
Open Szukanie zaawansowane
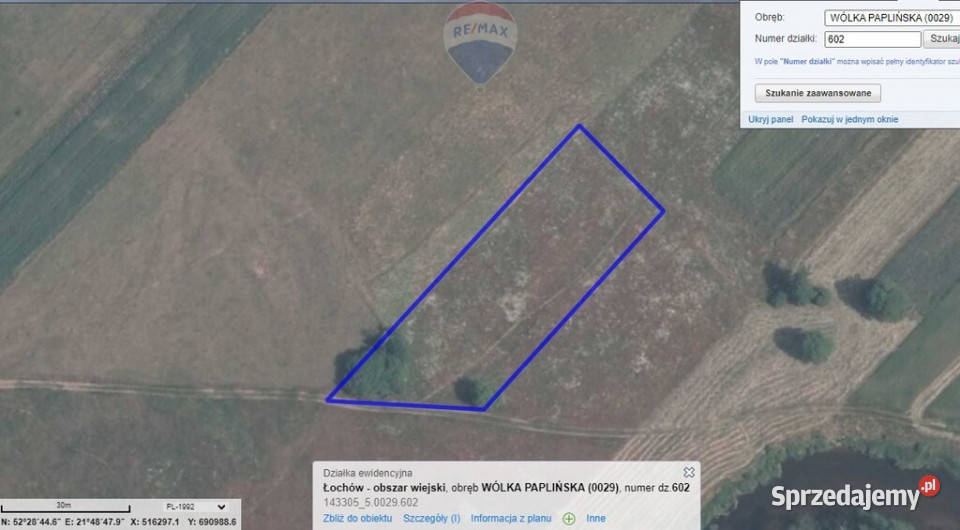[x=818, y=93]
